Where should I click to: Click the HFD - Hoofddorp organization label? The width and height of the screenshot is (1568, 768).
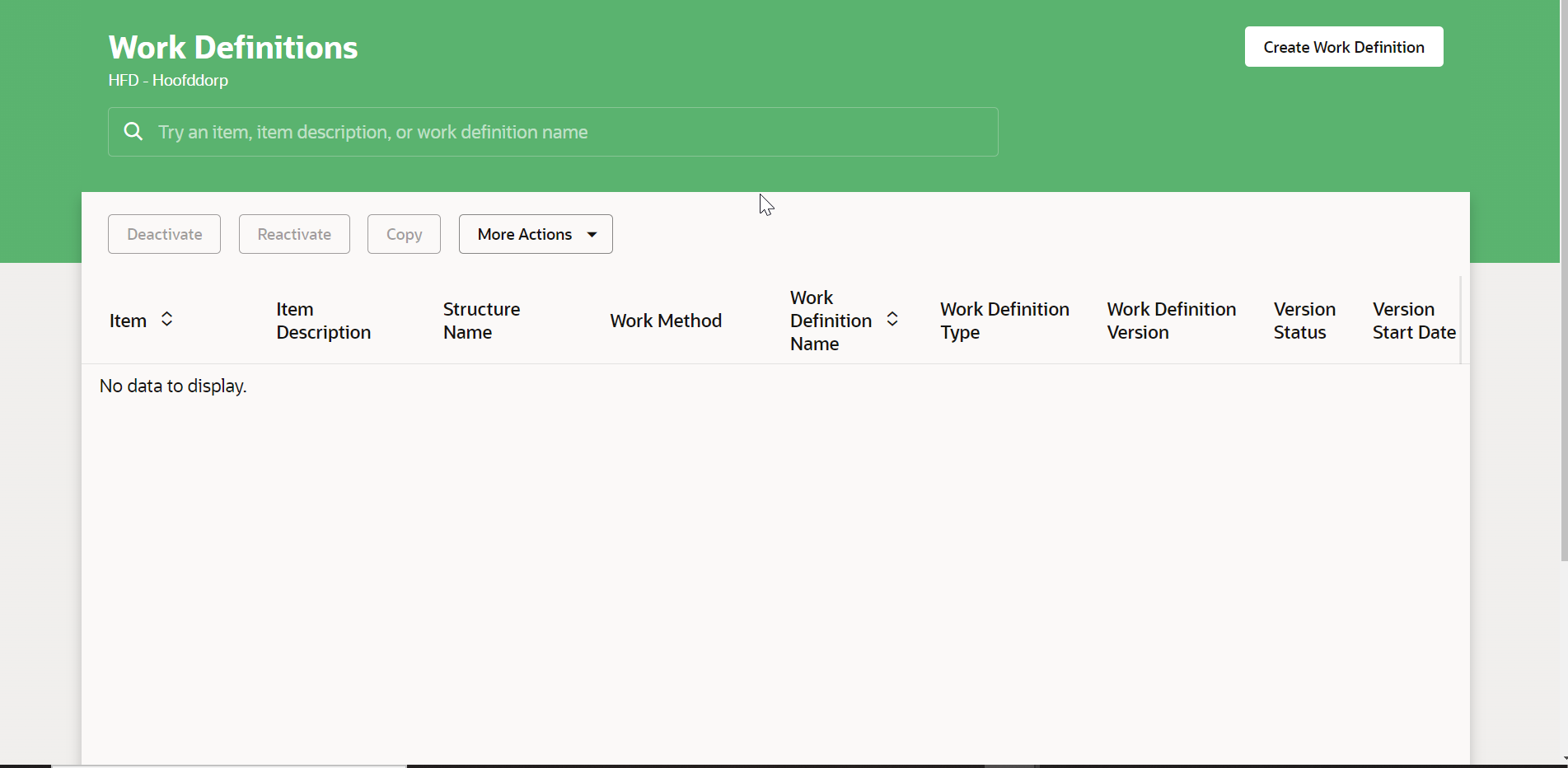168,80
